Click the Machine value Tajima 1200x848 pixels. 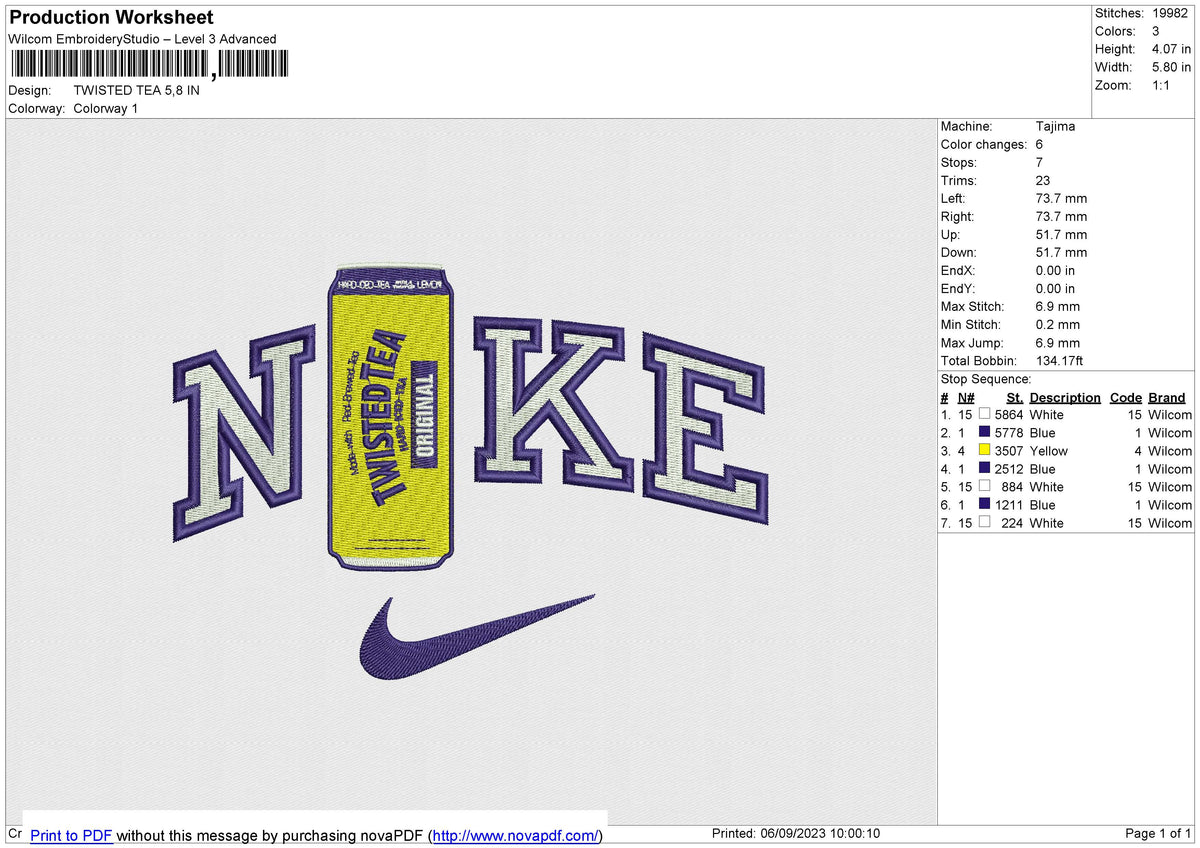pyautogui.click(x=1056, y=126)
